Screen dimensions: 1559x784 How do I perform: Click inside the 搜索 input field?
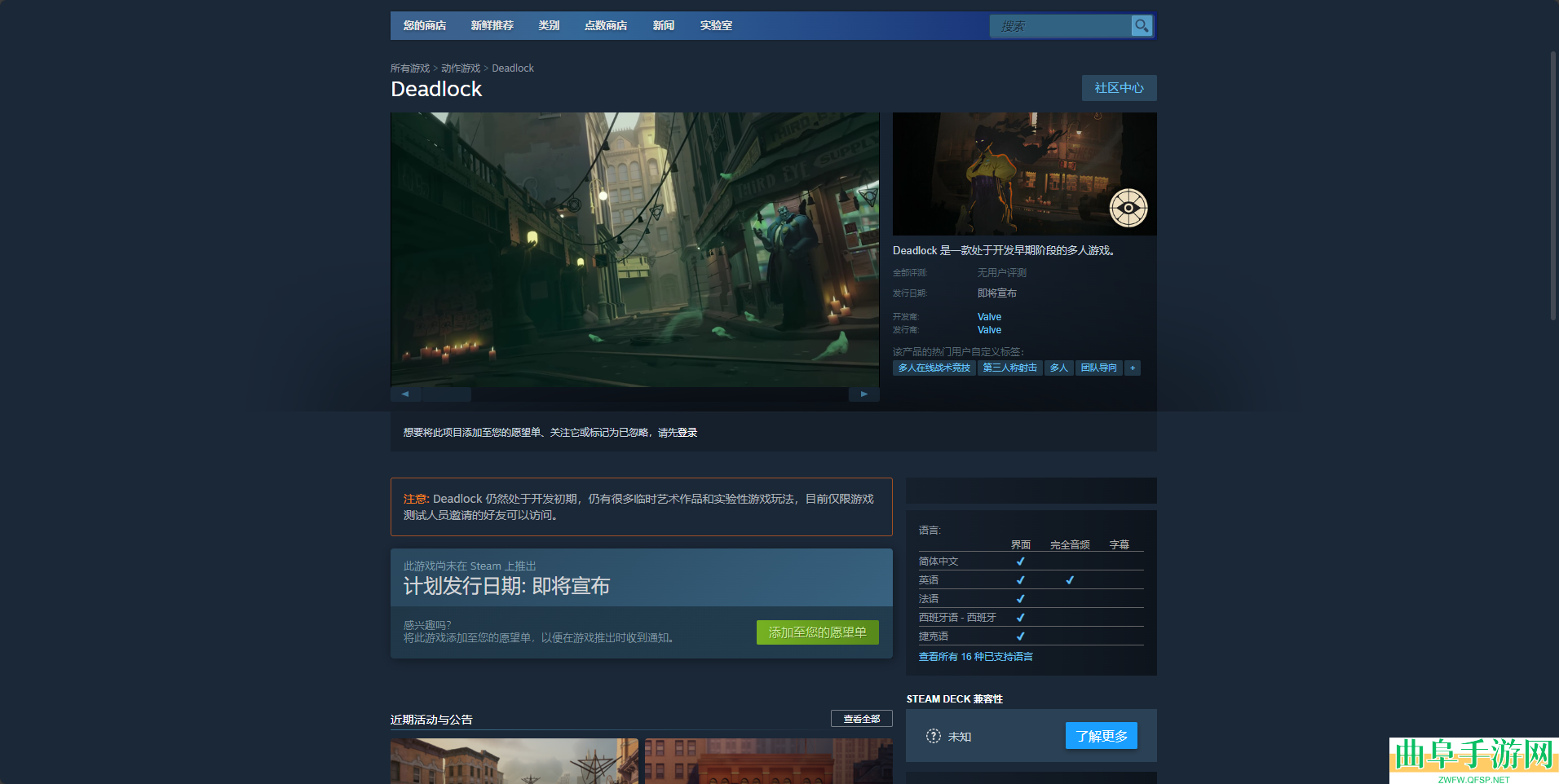click(x=1060, y=25)
